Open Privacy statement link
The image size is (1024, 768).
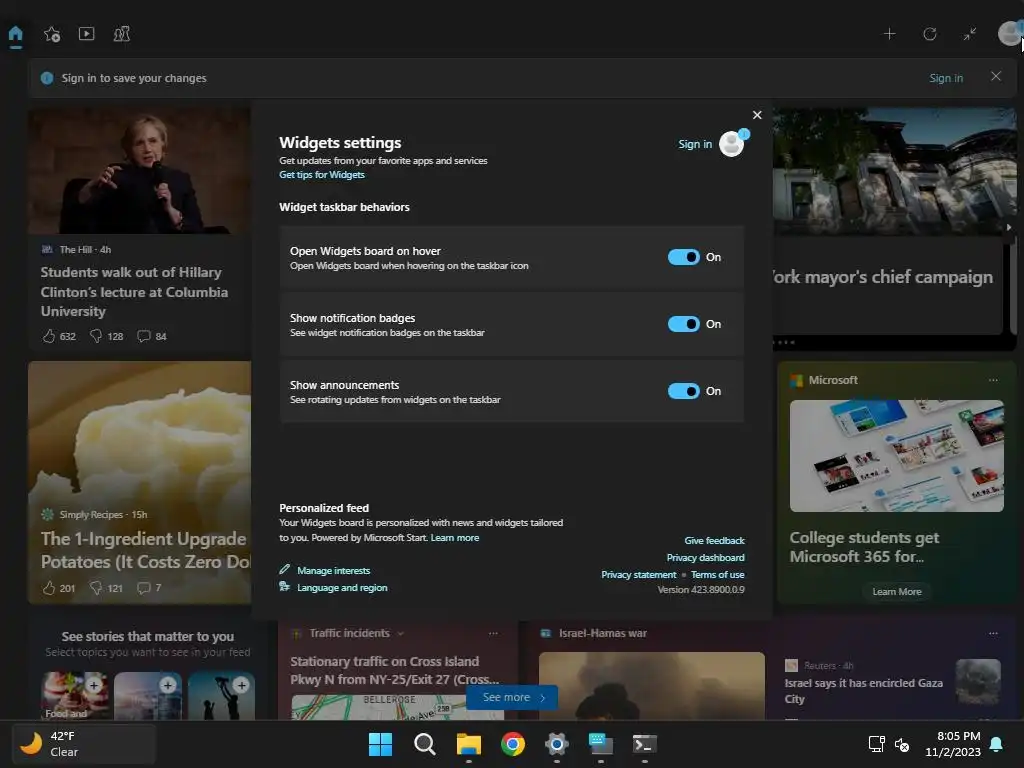point(639,575)
